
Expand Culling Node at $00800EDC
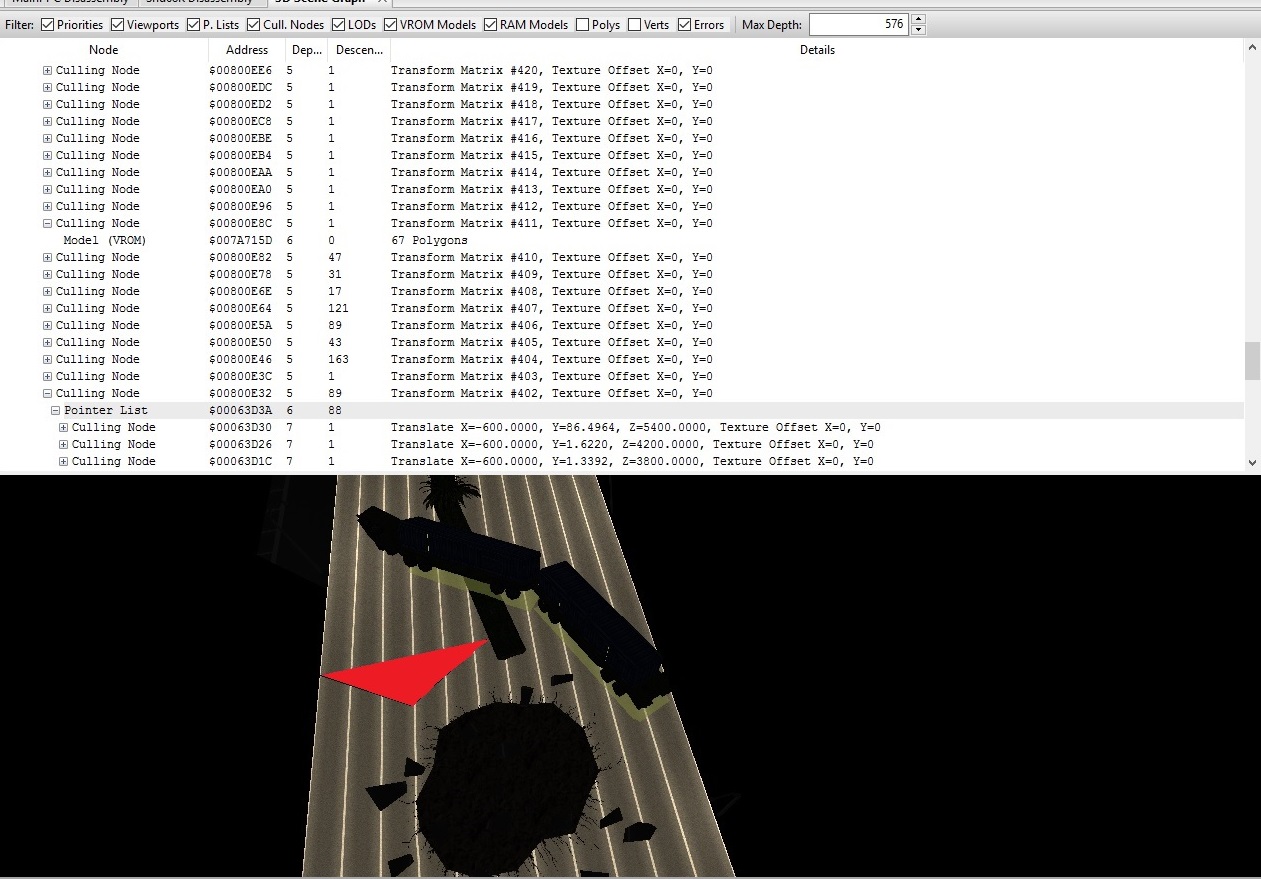47,88
